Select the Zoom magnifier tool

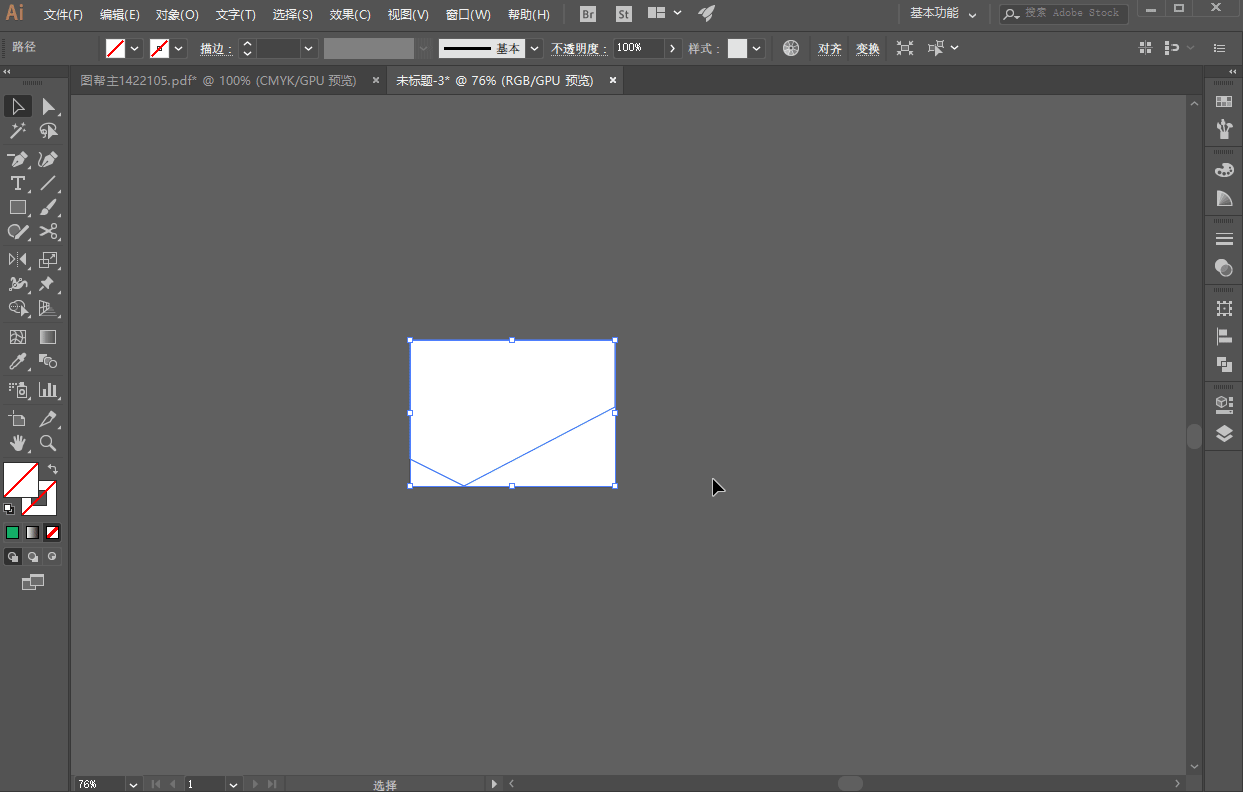point(48,443)
